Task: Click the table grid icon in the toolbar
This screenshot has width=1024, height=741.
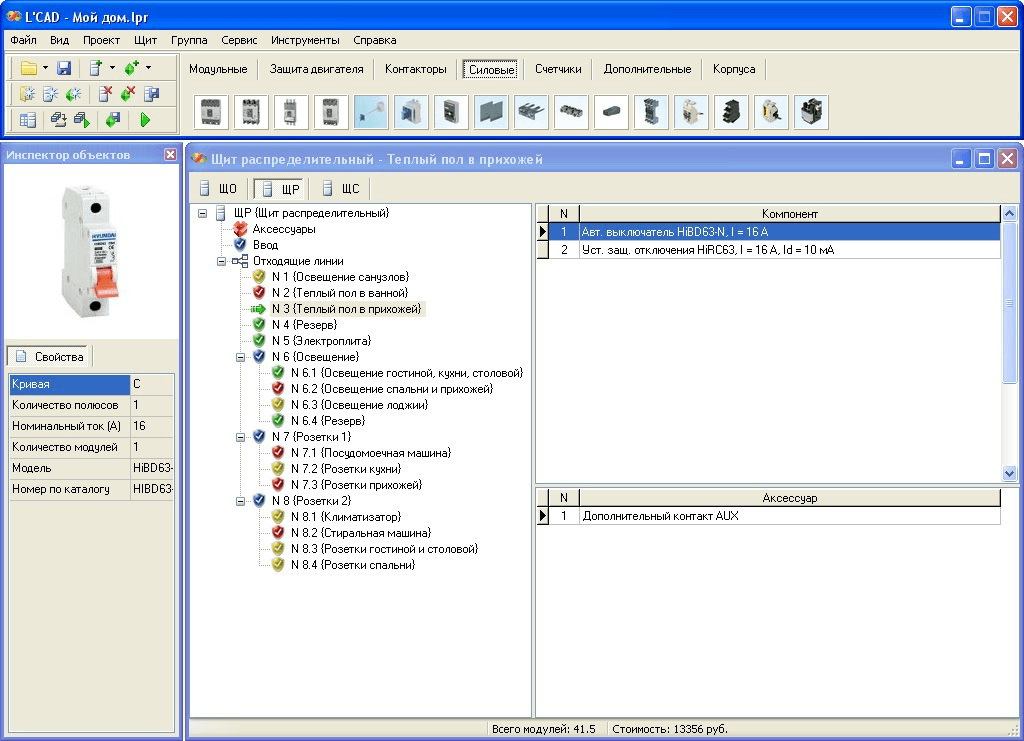Action: coord(28,120)
